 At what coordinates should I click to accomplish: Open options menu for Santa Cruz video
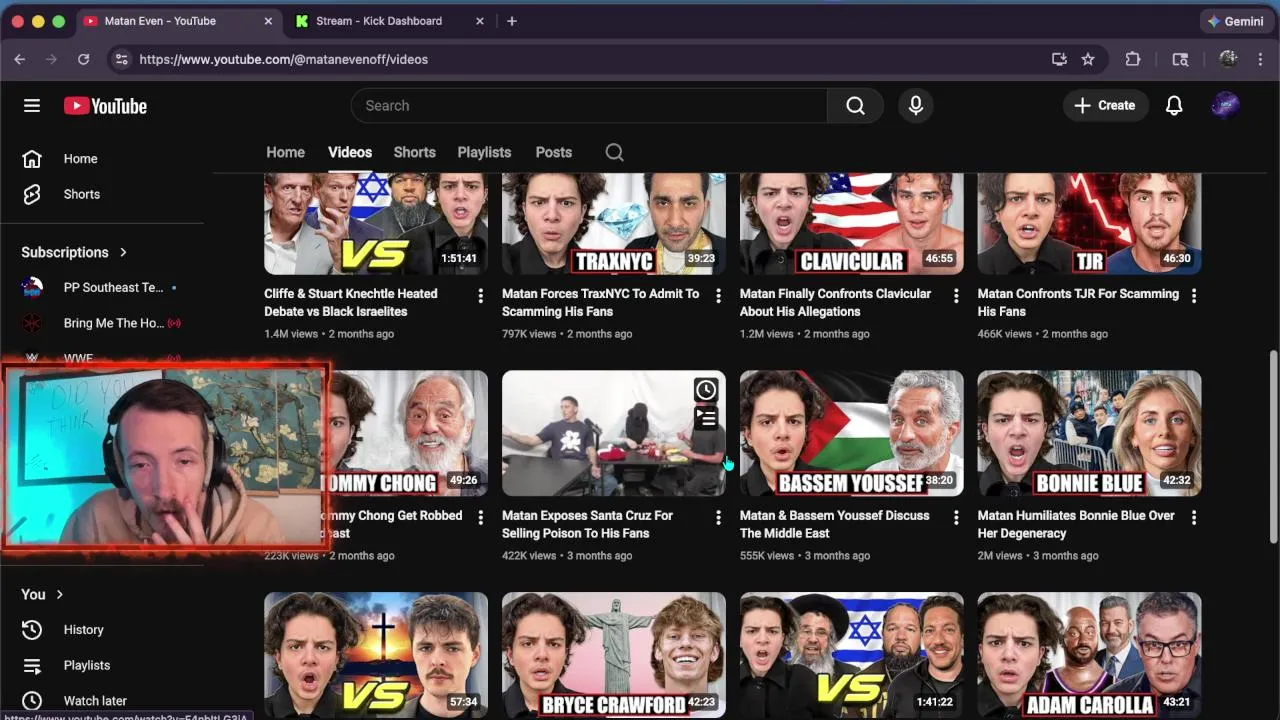718,518
